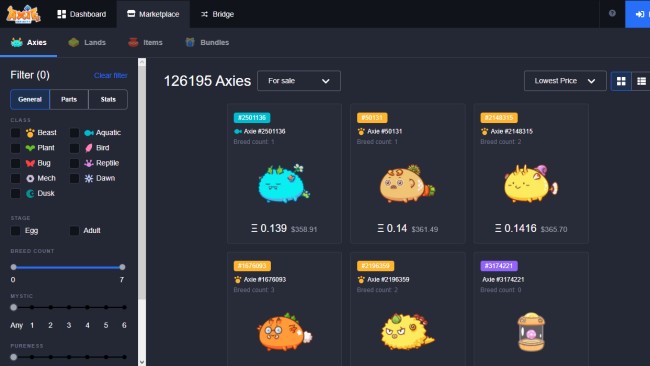Click the Plant leaf class icon
The height and width of the screenshot is (366, 650).
point(30,148)
